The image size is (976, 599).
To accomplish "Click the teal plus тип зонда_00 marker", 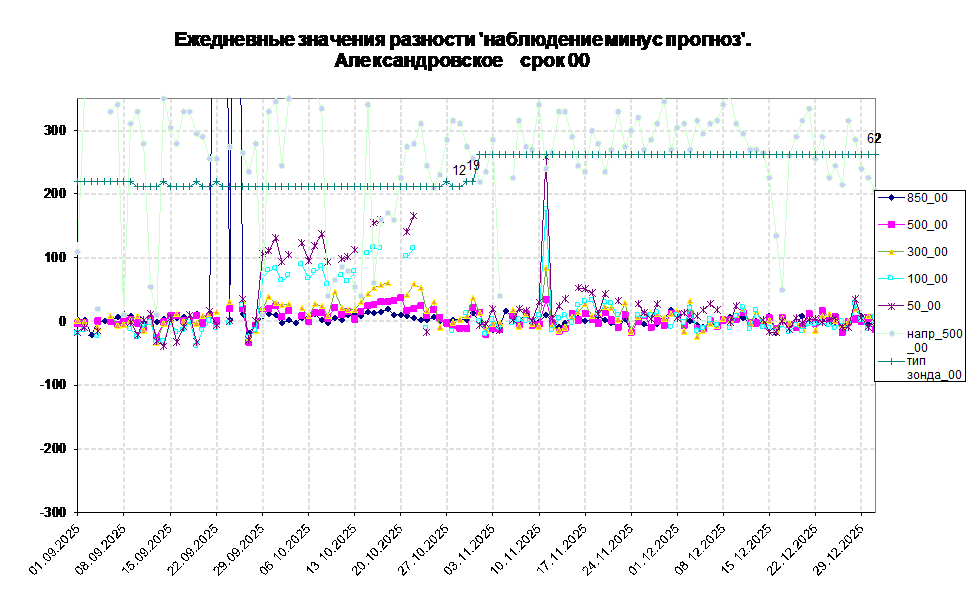I will click(x=890, y=360).
